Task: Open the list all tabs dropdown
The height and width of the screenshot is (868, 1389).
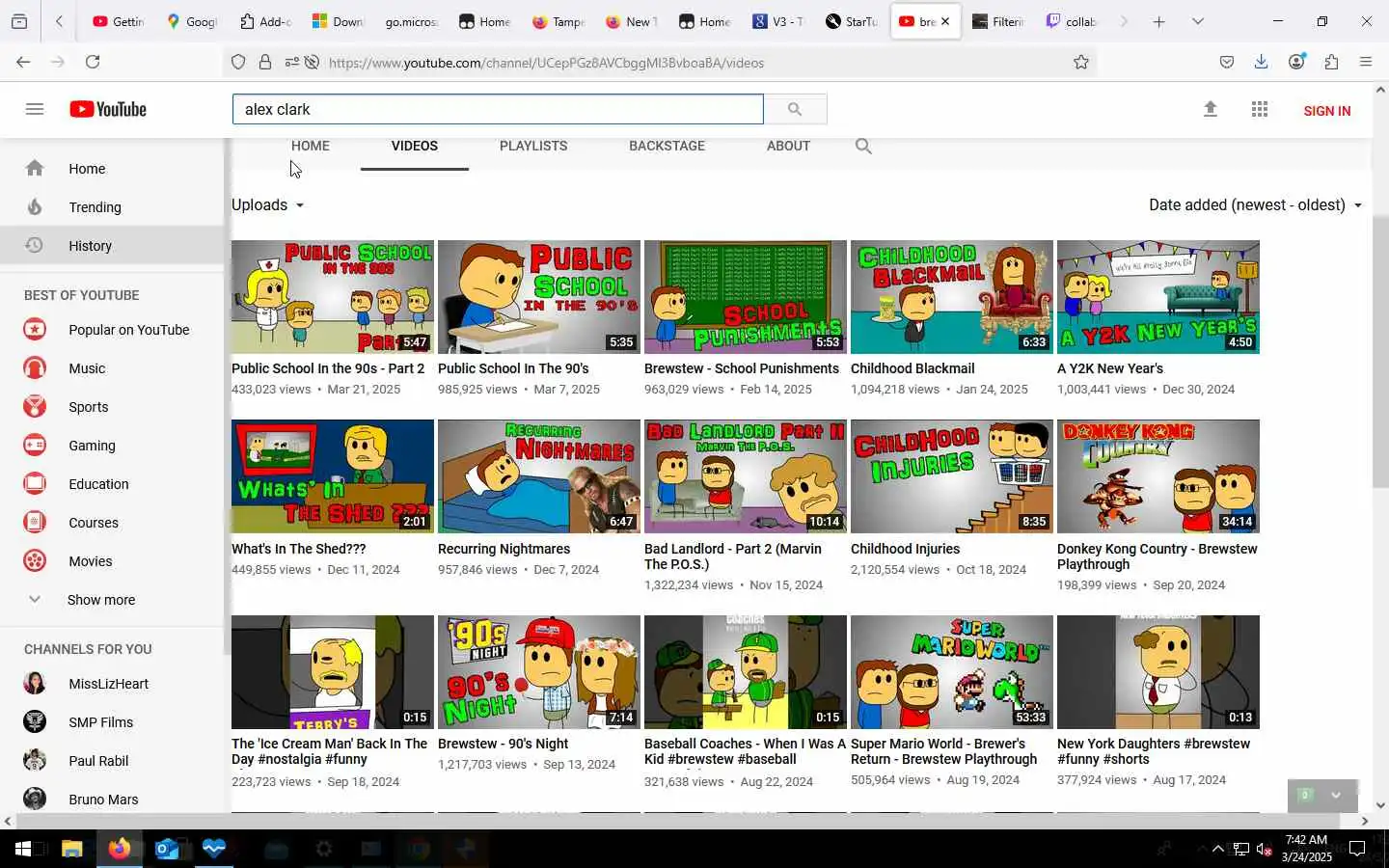Action: coord(1197,21)
